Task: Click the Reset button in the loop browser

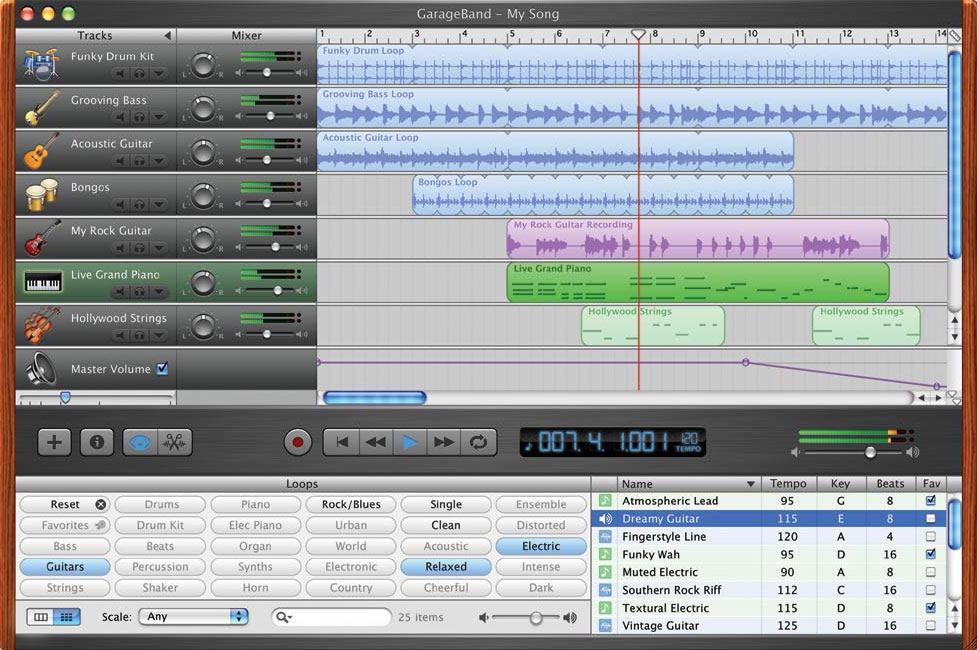Action: pos(64,504)
